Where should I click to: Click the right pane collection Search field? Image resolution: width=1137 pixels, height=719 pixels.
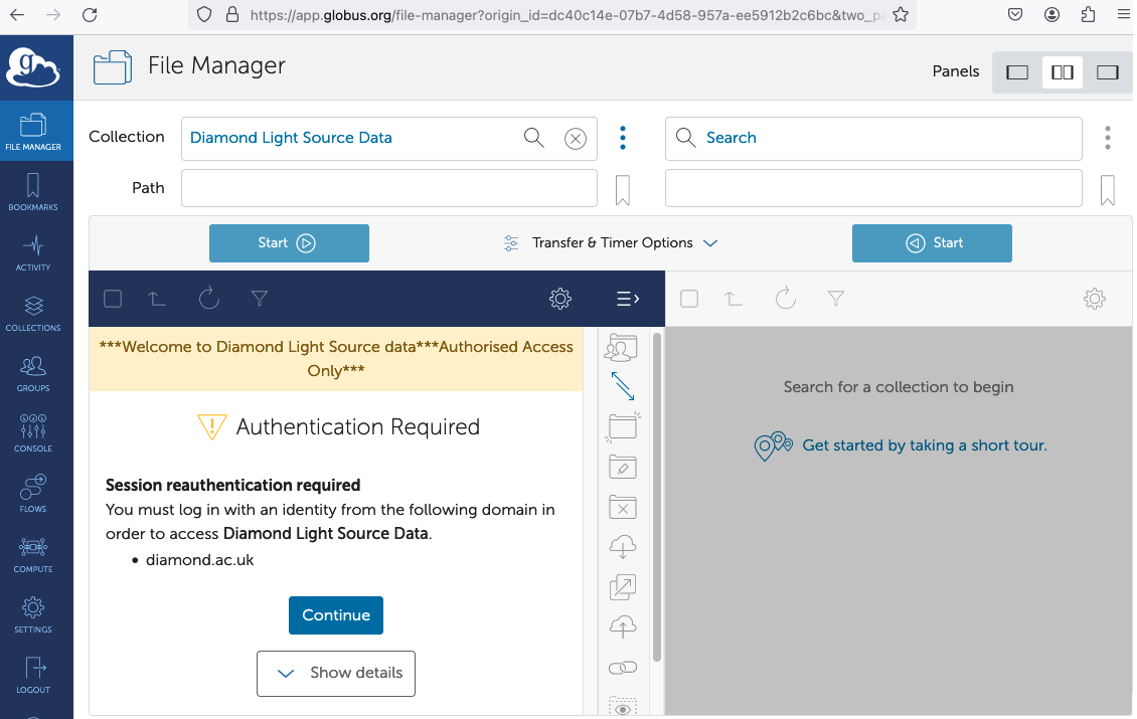(x=873, y=138)
